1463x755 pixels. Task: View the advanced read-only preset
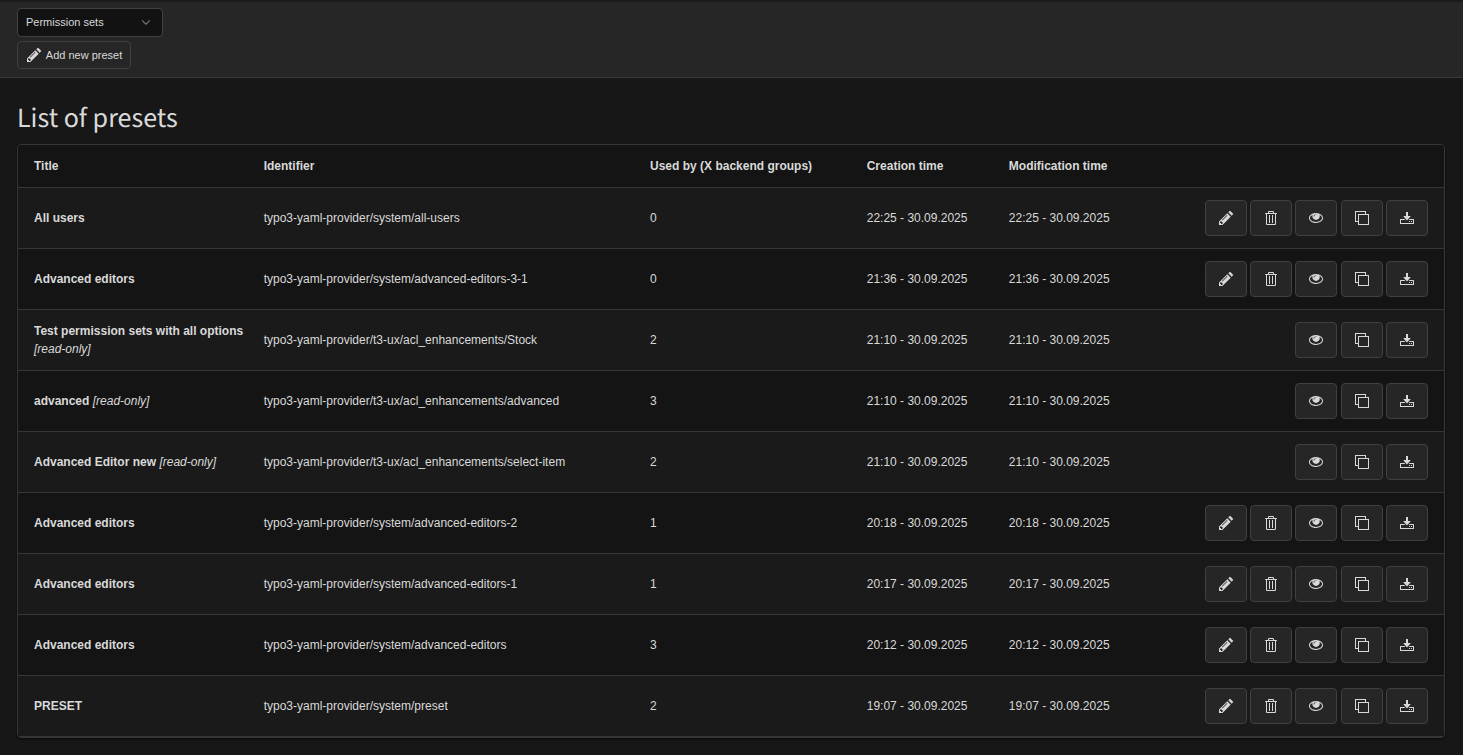pos(1315,401)
